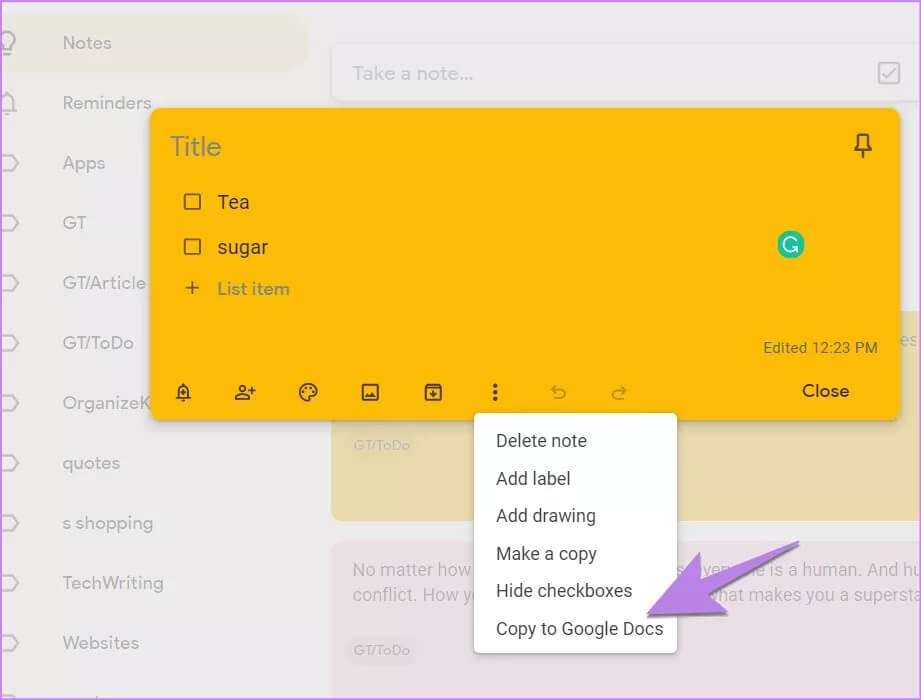Image resolution: width=921 pixels, height=700 pixels.
Task: Click the green Grammarly icon
Action: pos(790,245)
